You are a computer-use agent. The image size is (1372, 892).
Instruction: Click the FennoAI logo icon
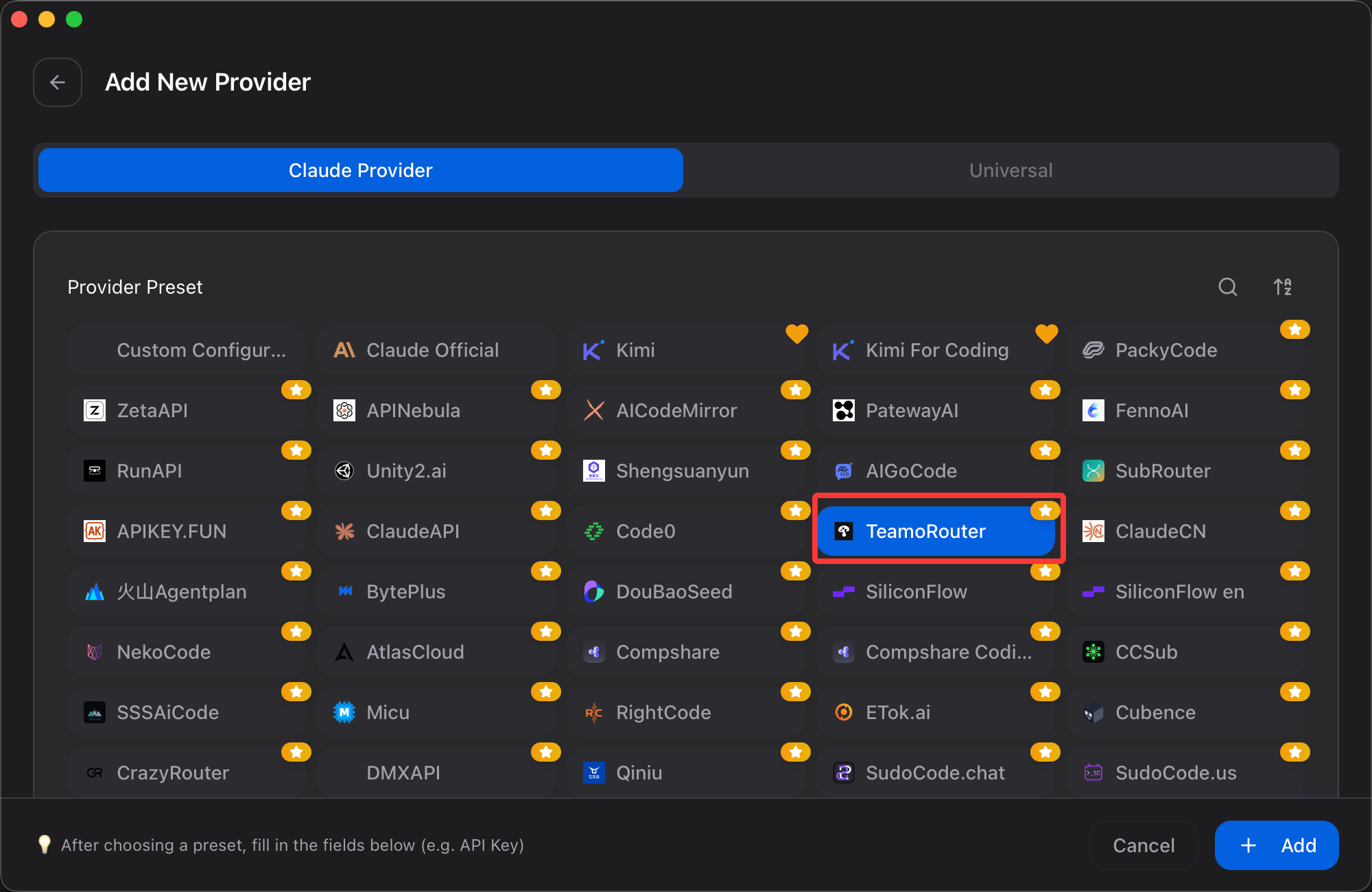(x=1093, y=410)
